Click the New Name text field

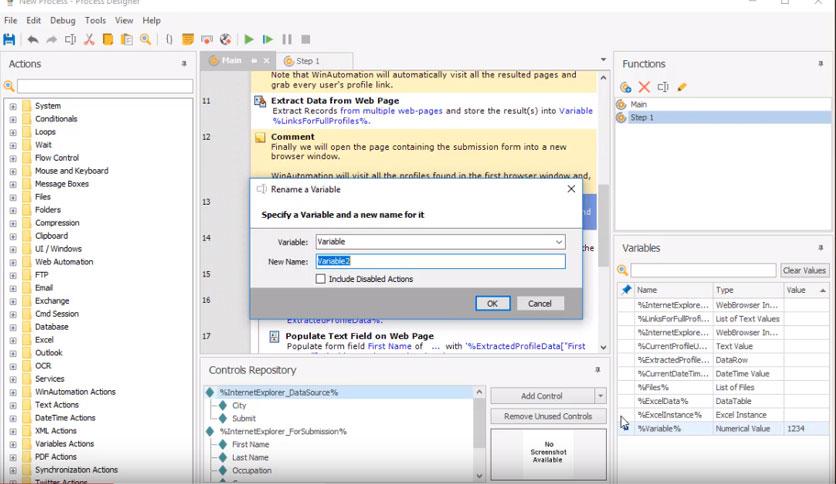point(440,261)
